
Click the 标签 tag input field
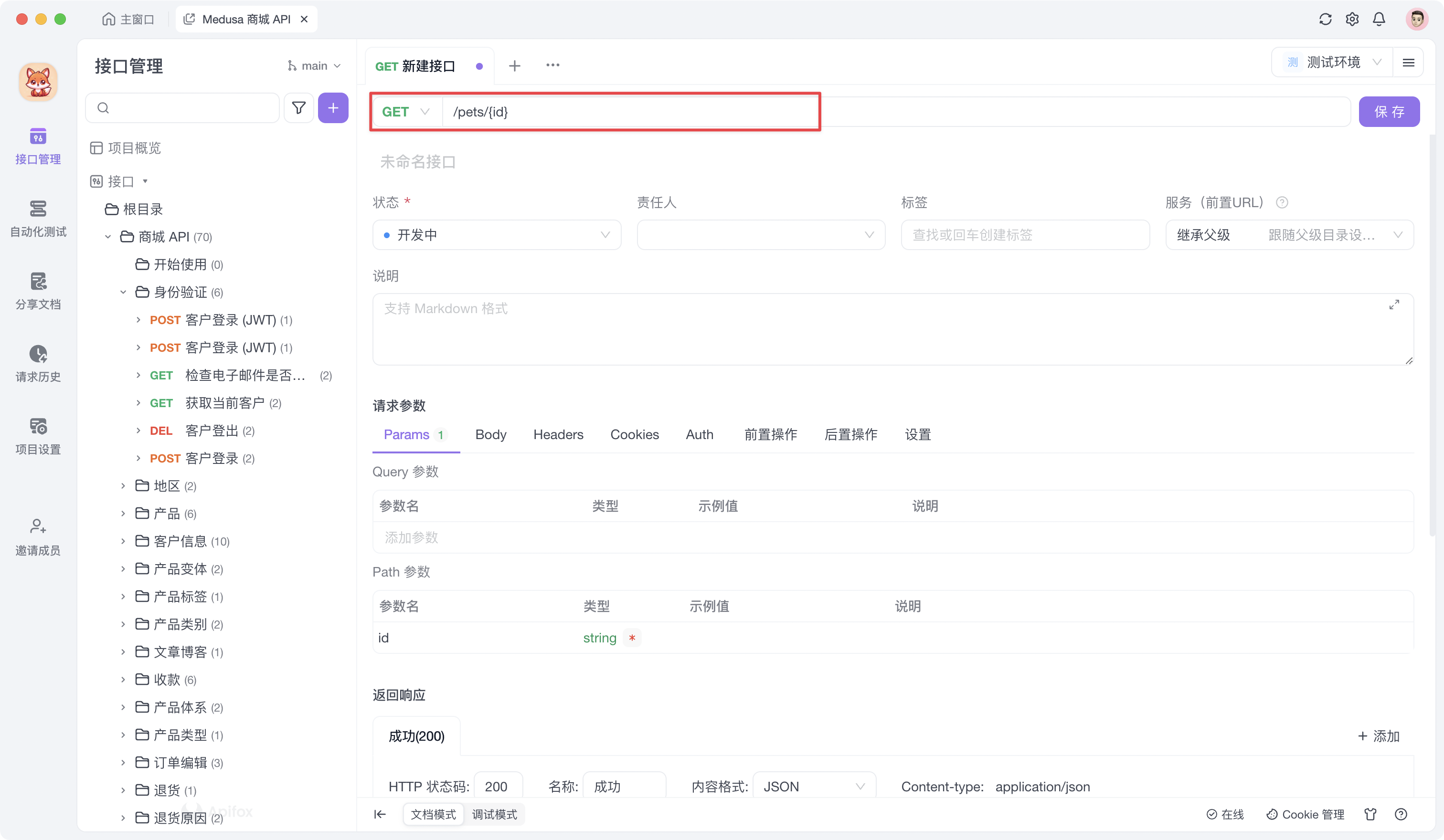pos(1025,235)
